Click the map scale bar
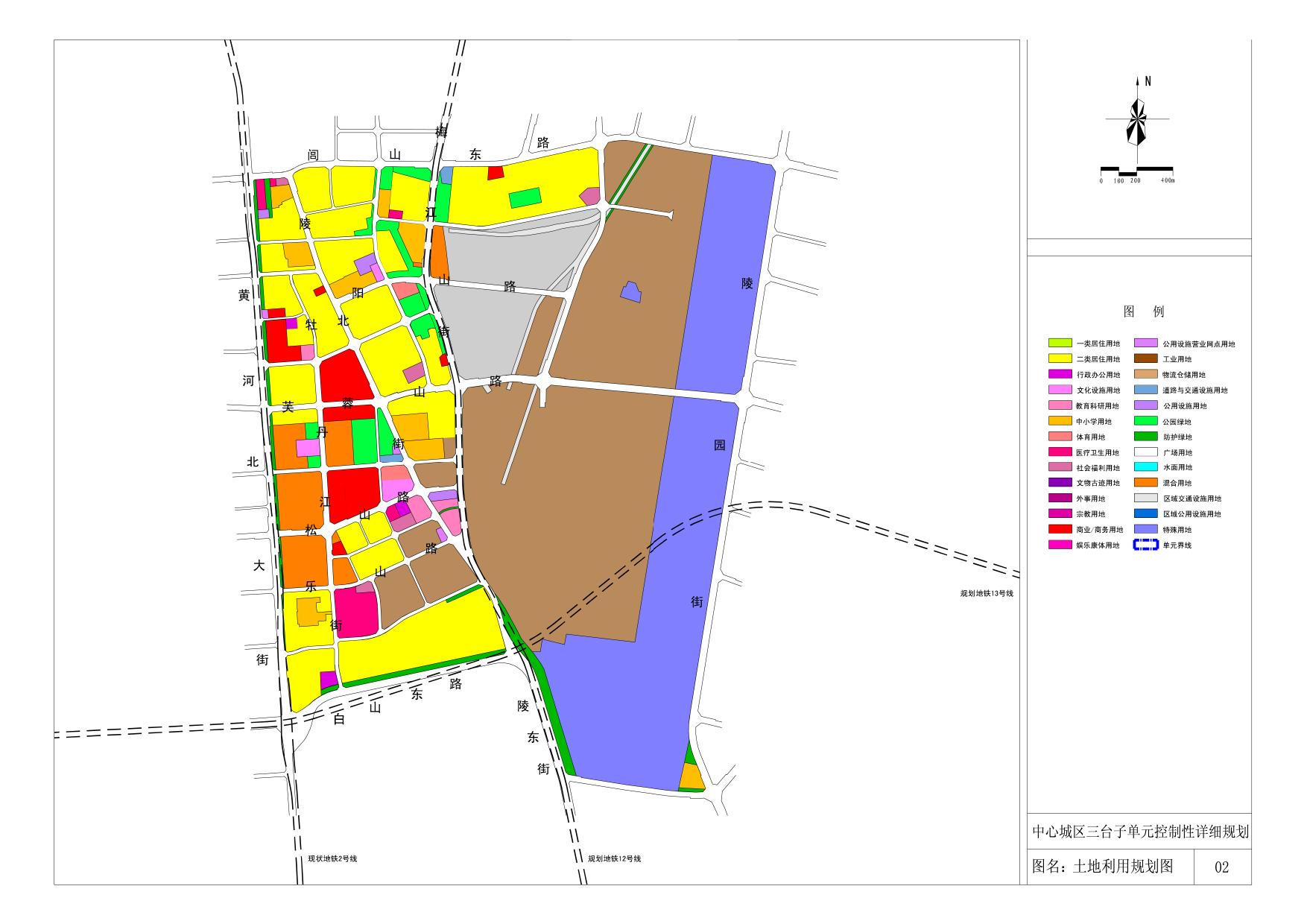Screen dimensions: 1307x924 1136,171
